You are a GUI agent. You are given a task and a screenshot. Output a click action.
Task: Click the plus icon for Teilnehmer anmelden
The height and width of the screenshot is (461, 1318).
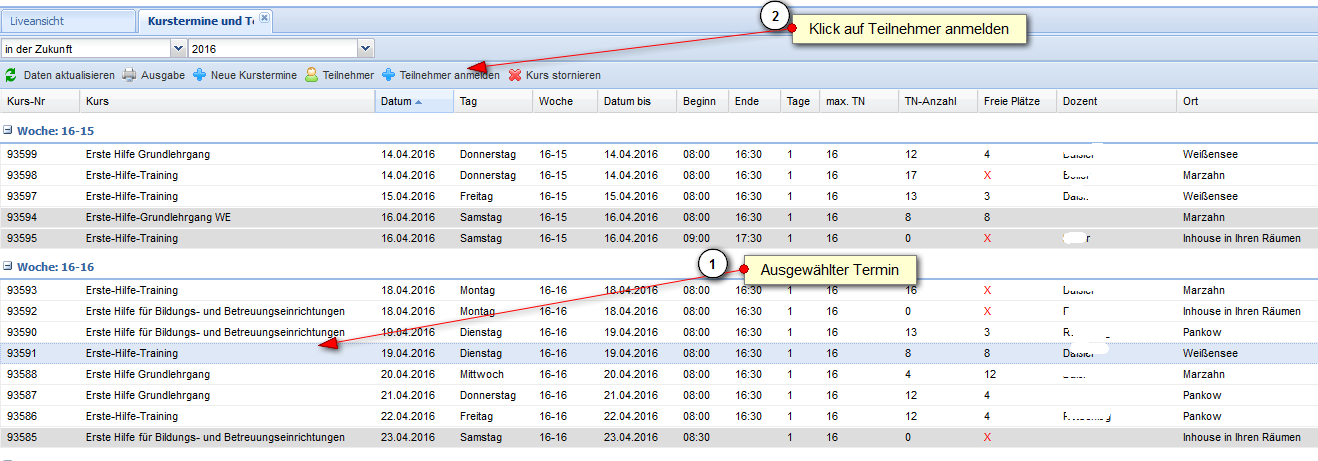pyautogui.click(x=388, y=75)
